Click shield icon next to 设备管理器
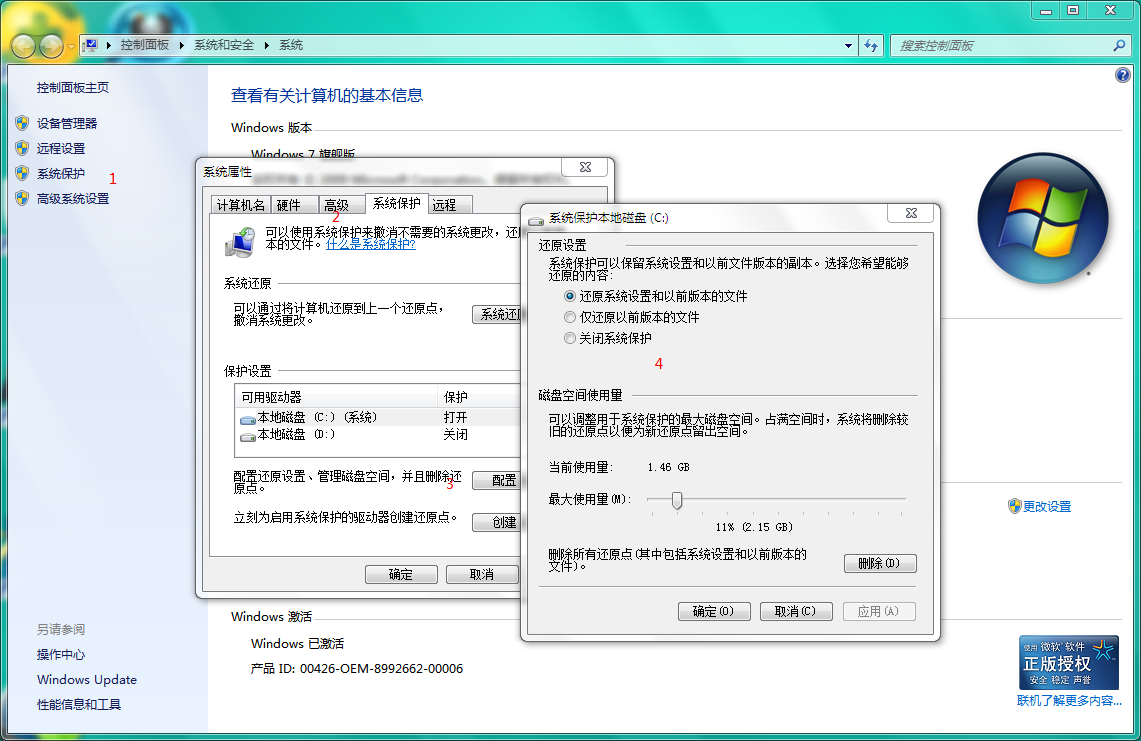 pos(22,123)
